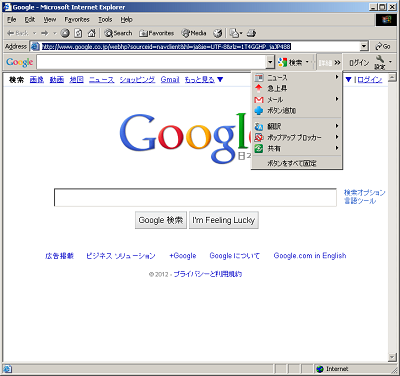
Task: Open Mail button dropdown arrow
Action: [241, 33]
